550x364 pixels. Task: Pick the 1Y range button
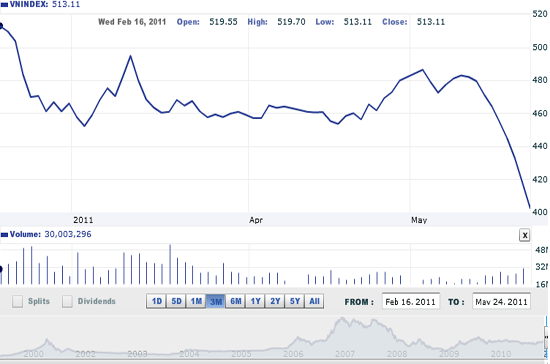pyautogui.click(x=255, y=301)
